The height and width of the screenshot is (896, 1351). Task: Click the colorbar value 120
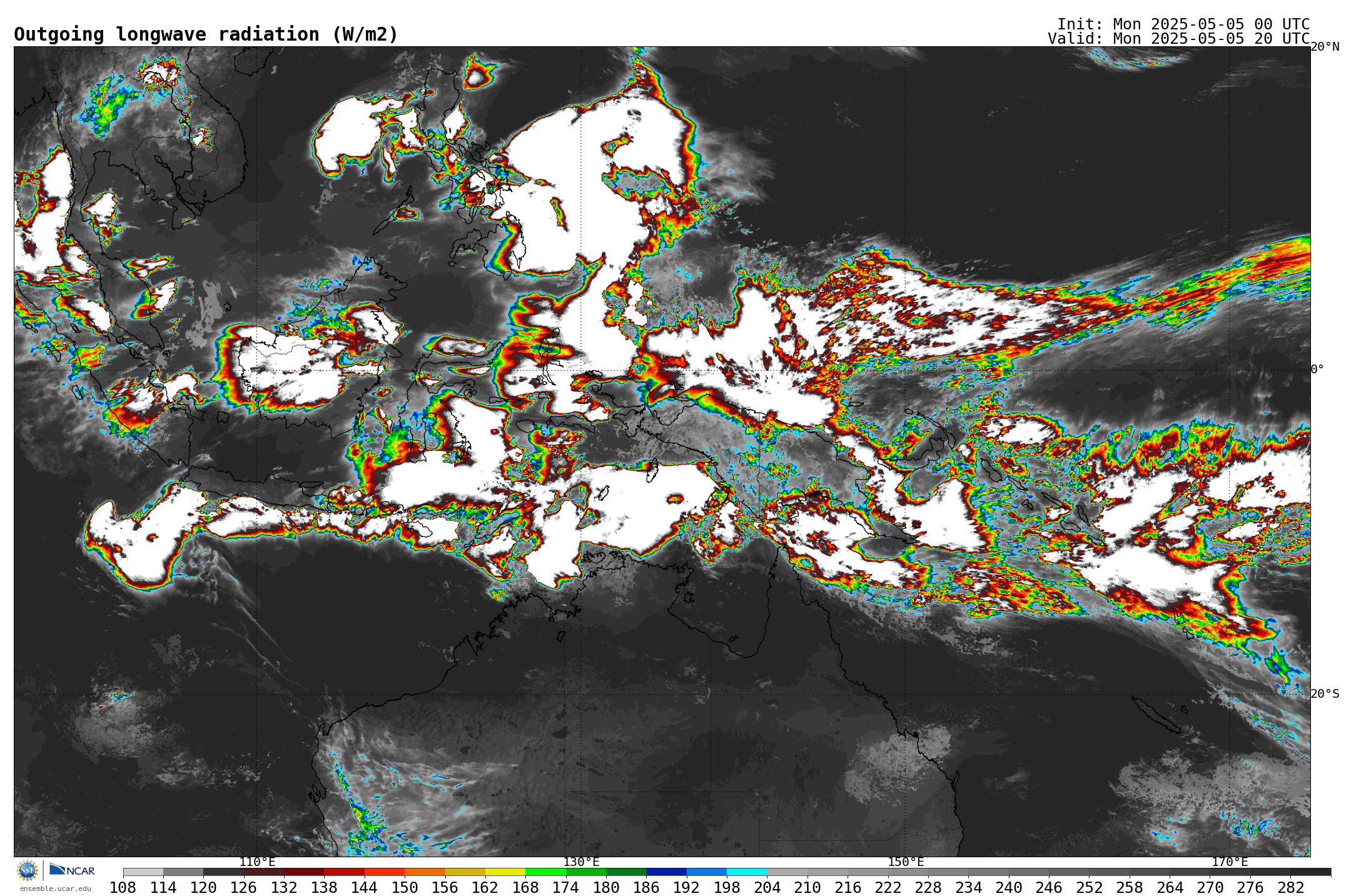point(203,888)
